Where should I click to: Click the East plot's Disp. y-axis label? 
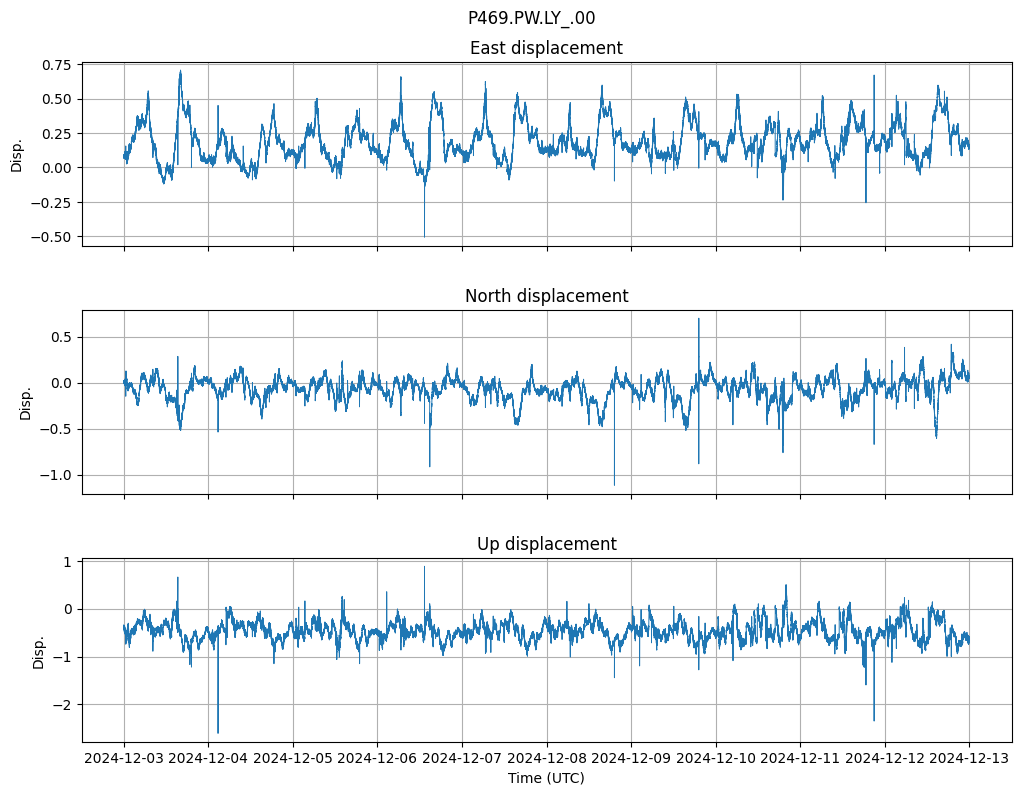17,154
